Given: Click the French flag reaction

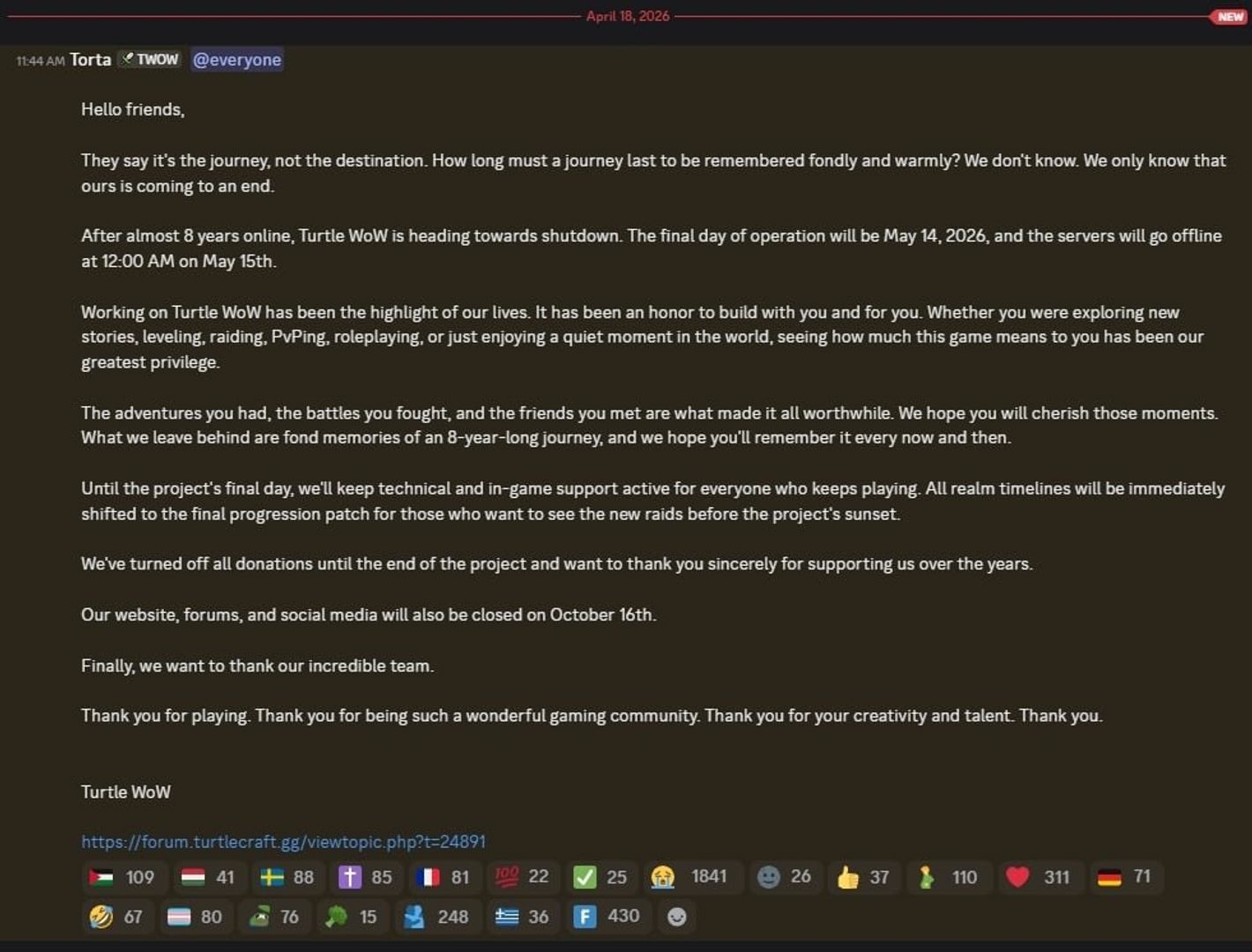Looking at the screenshot, I should (443, 877).
